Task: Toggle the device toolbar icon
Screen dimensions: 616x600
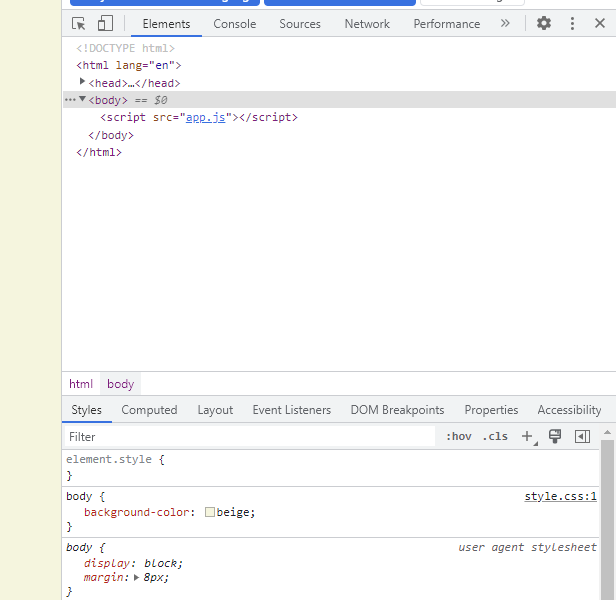Action: [105, 24]
